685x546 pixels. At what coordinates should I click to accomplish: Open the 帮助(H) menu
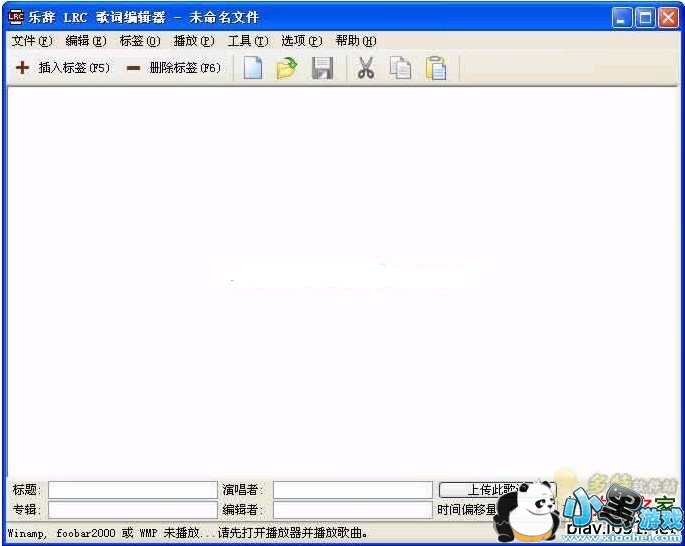(356, 41)
